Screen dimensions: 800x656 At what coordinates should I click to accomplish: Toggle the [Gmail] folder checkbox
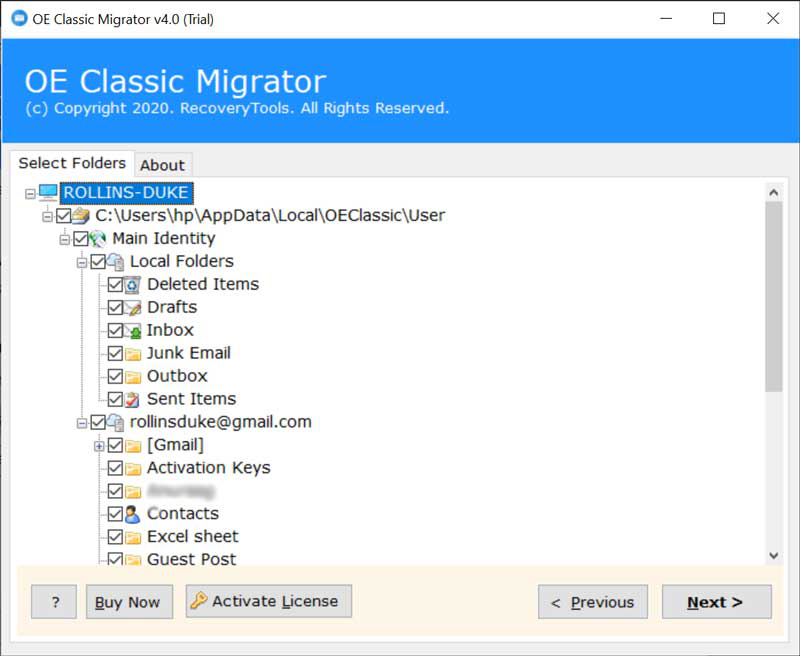click(115, 445)
